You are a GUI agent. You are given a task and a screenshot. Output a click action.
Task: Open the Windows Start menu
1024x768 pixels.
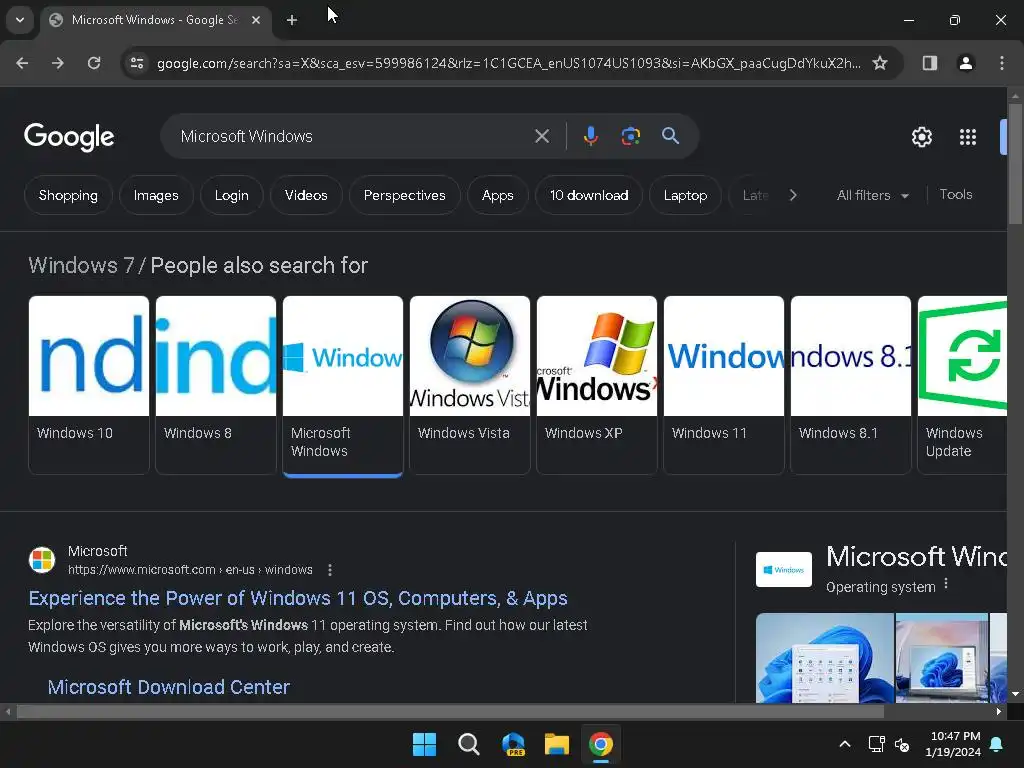point(424,744)
